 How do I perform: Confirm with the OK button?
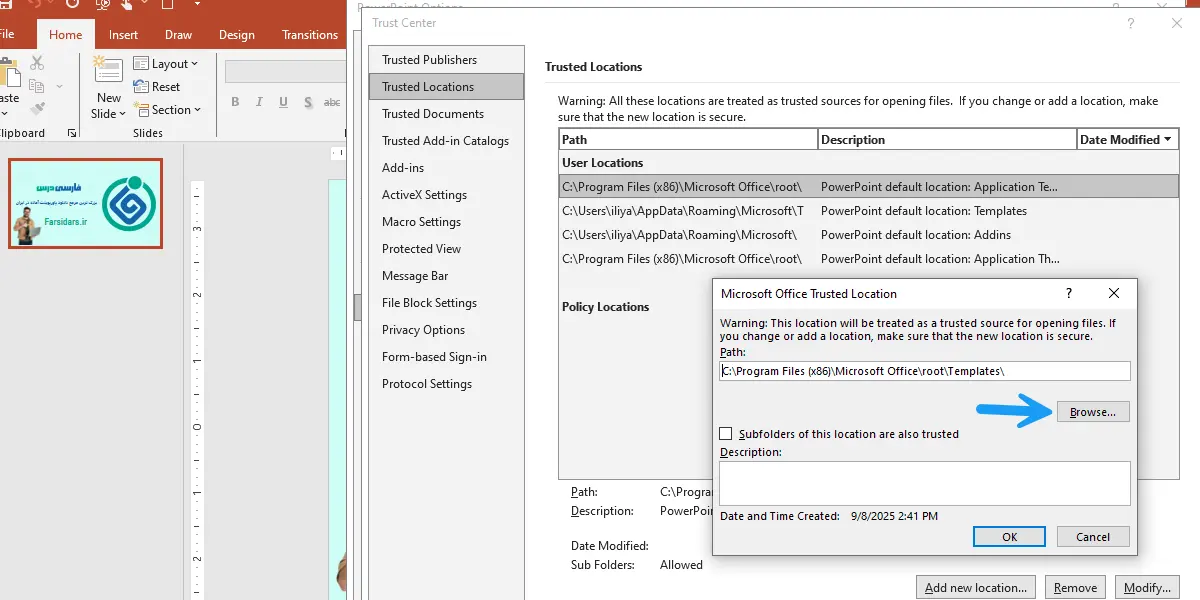(x=1010, y=537)
